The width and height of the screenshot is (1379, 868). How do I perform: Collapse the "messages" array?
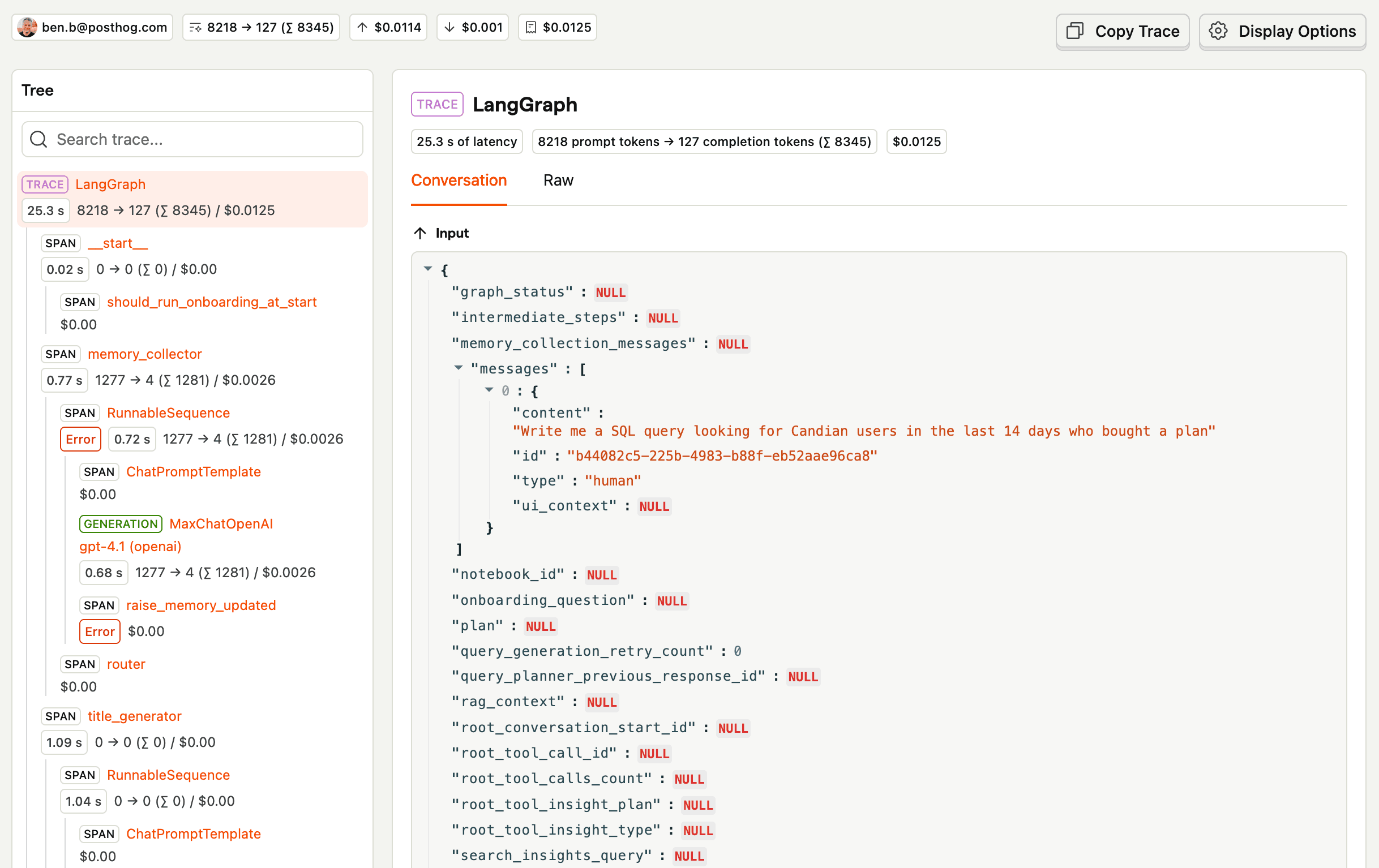coord(458,368)
